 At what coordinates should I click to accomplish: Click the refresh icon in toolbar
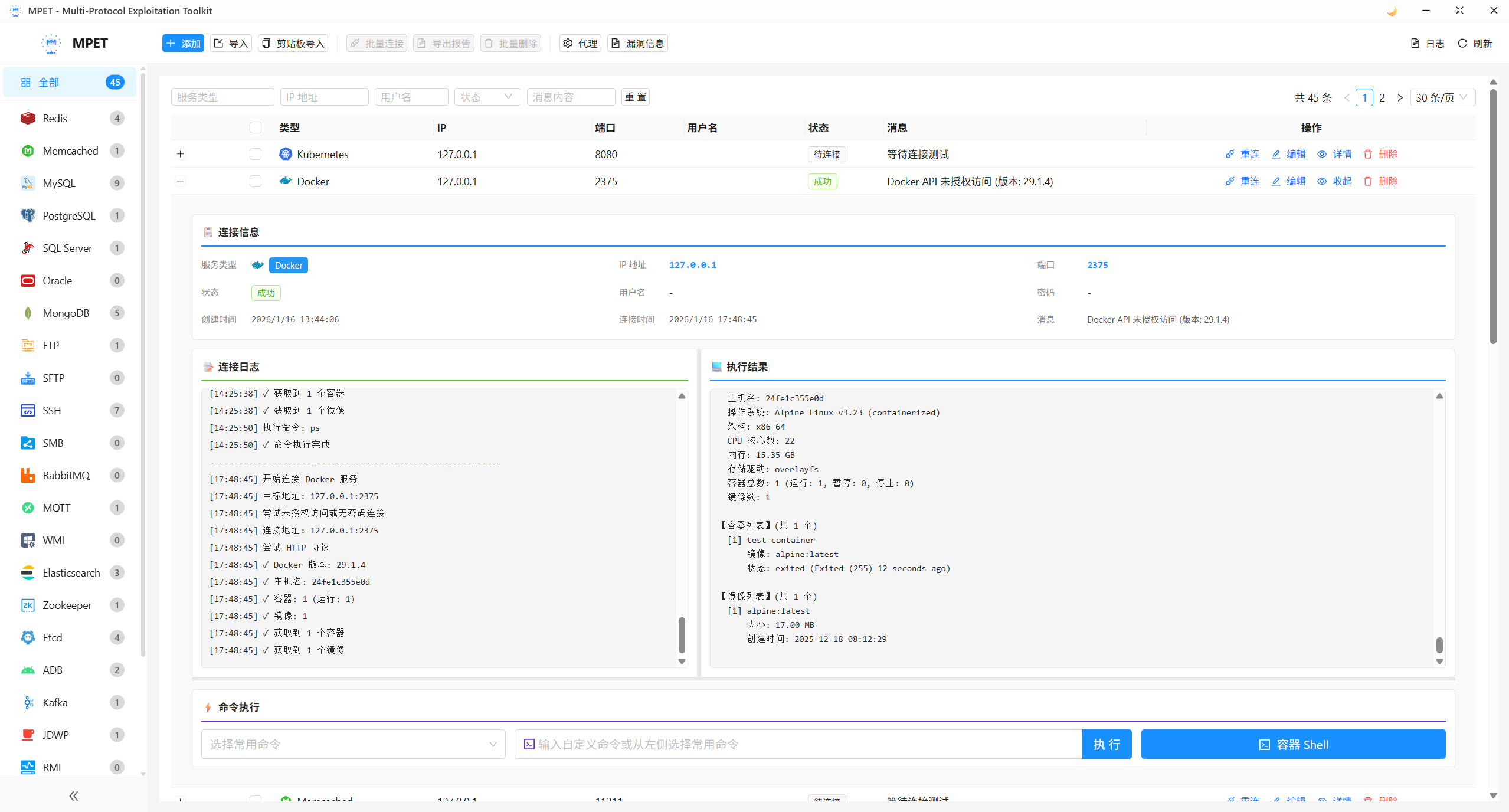click(x=1462, y=43)
